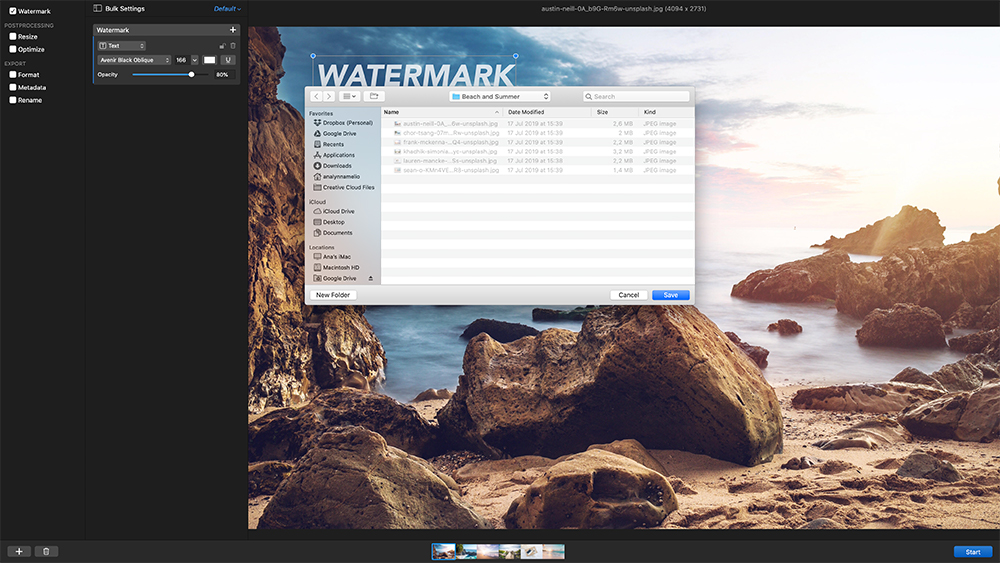1000x563 pixels.
Task: Click the Opacity slider handle
Action: pyautogui.click(x=191, y=75)
